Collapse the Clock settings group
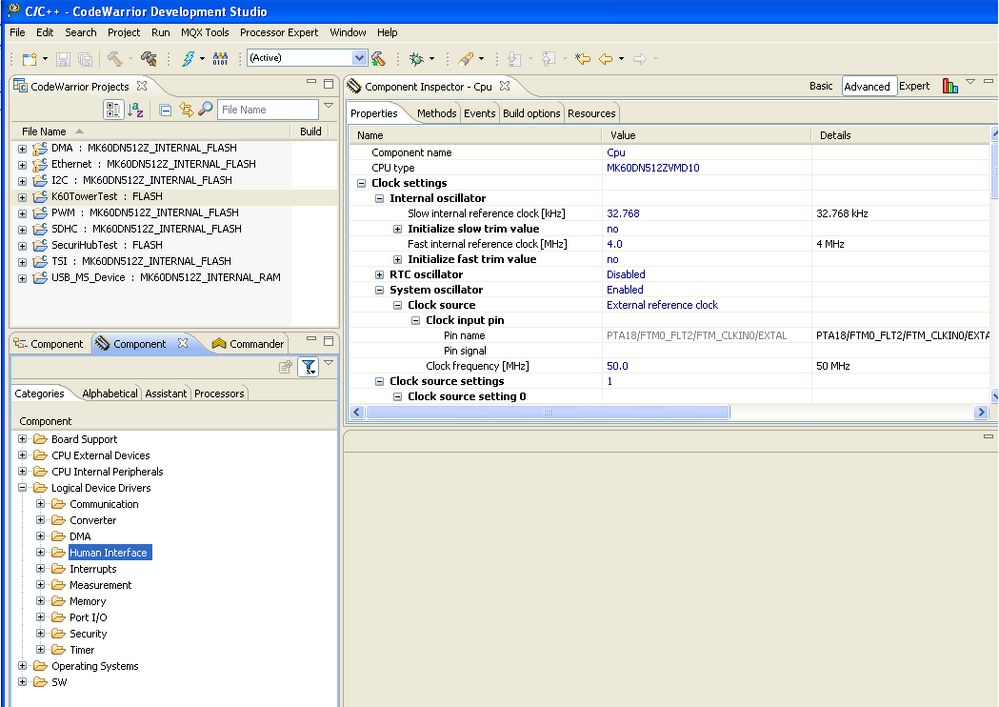The width and height of the screenshot is (999, 707). coord(361,183)
